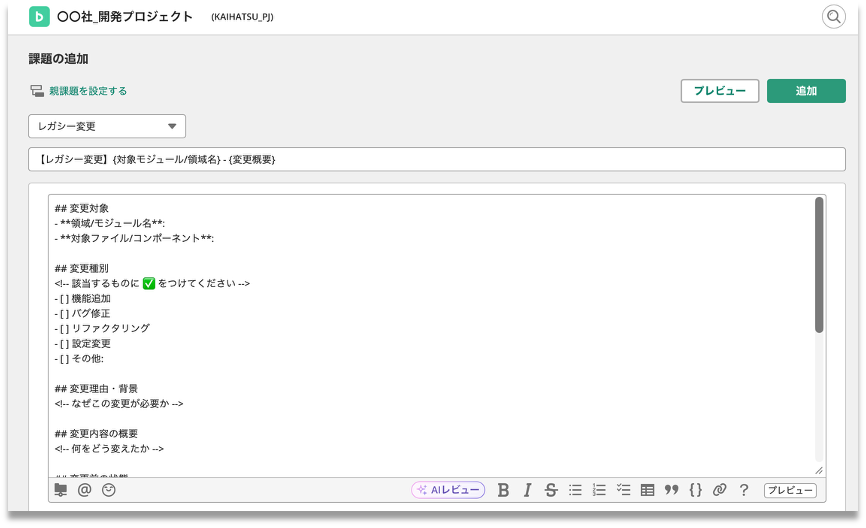Click the heading "## 変更内容の概要"
Image resolution: width=866 pixels, height=528 pixels.
point(96,434)
